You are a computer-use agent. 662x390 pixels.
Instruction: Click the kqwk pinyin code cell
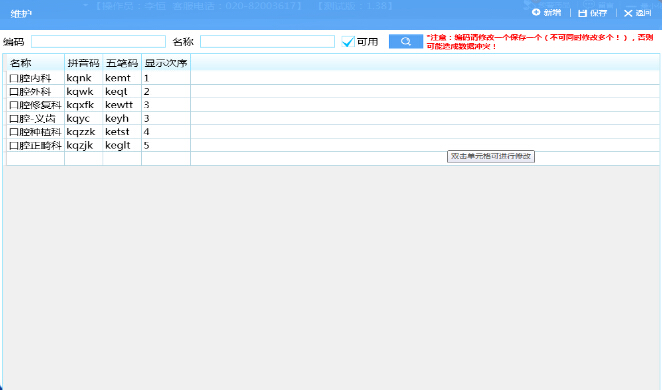(x=84, y=92)
